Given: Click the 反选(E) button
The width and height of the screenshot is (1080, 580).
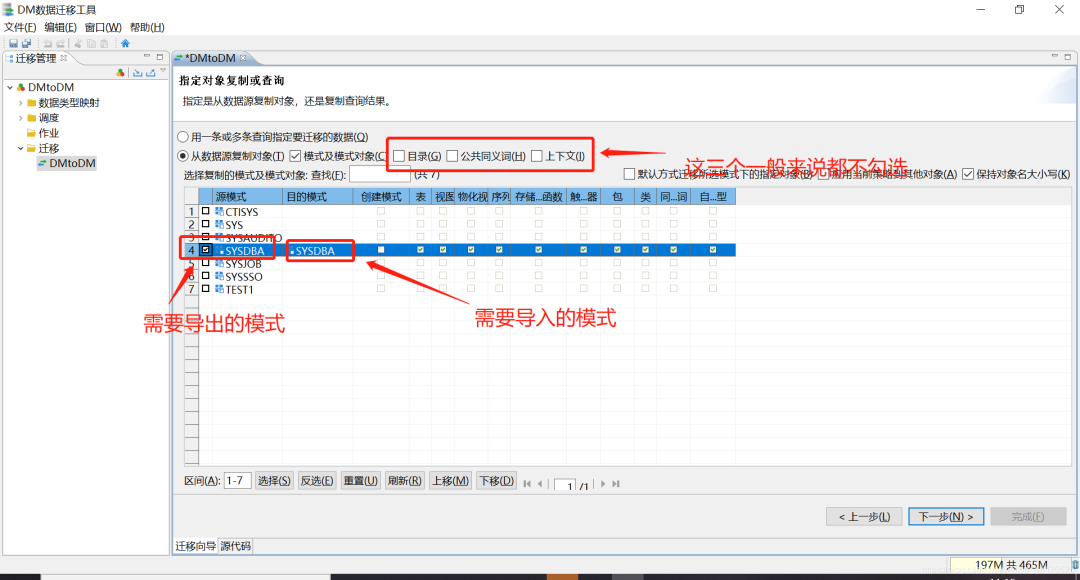Looking at the screenshot, I should pos(317,481).
